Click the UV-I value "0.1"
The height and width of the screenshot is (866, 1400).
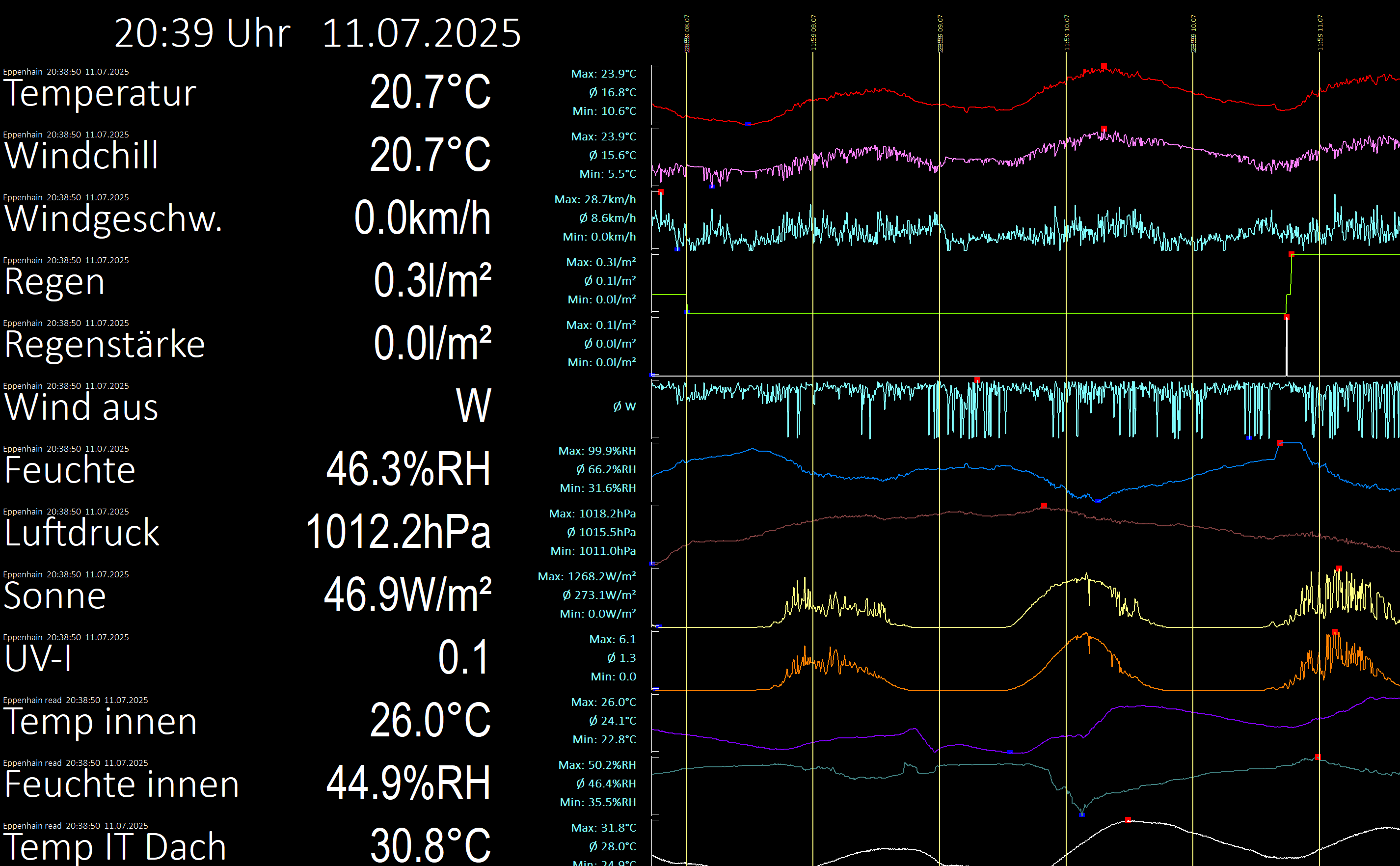point(463,657)
